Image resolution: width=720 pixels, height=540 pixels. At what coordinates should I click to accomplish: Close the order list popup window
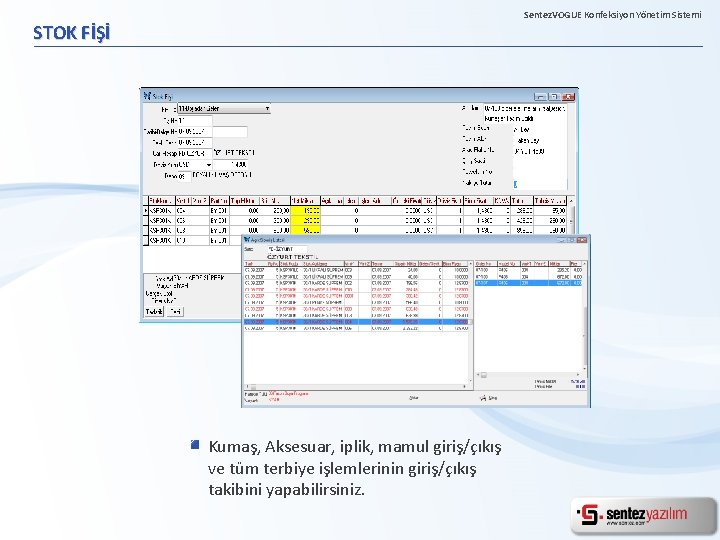coord(582,240)
